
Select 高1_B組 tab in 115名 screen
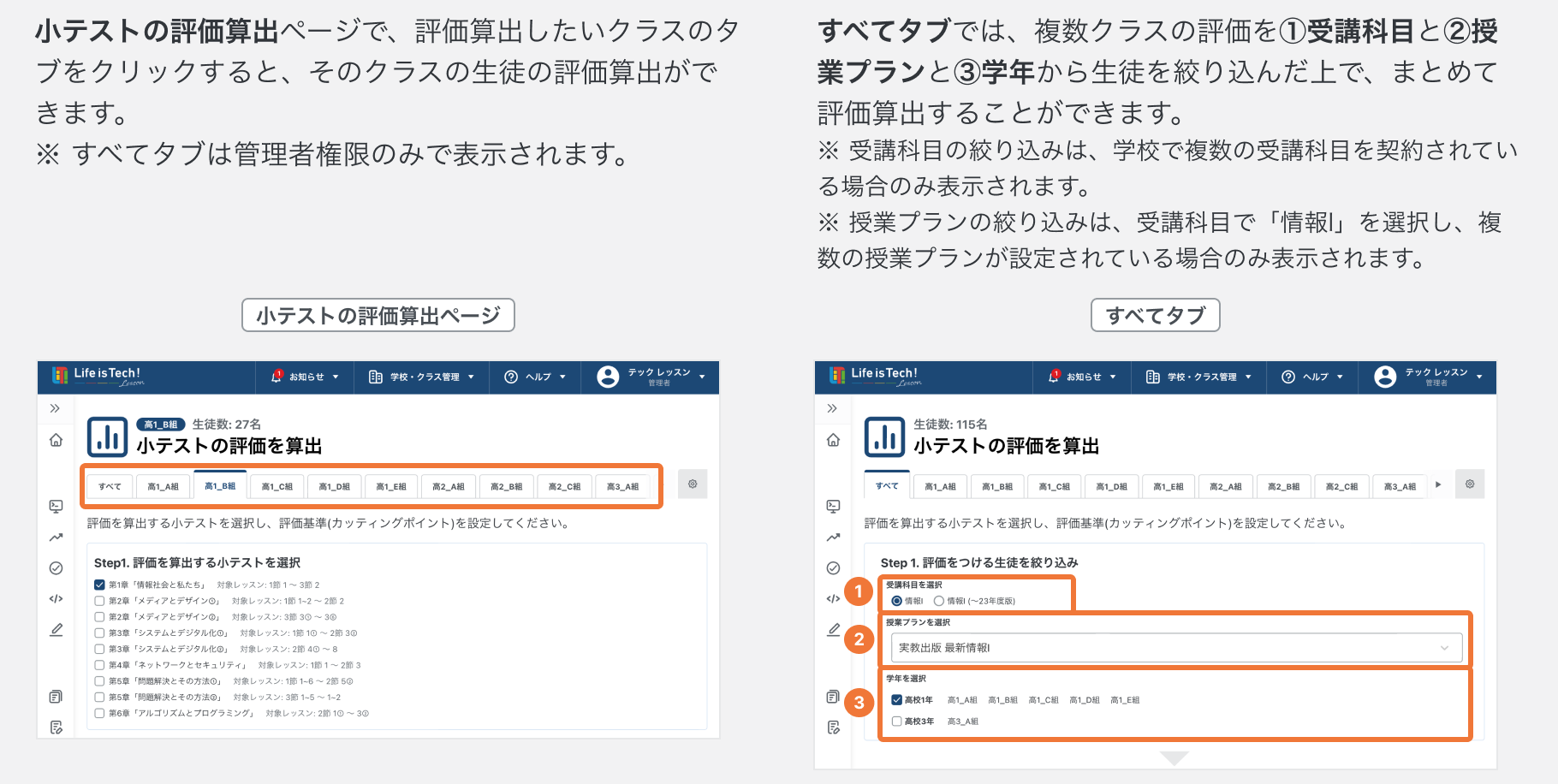click(997, 486)
